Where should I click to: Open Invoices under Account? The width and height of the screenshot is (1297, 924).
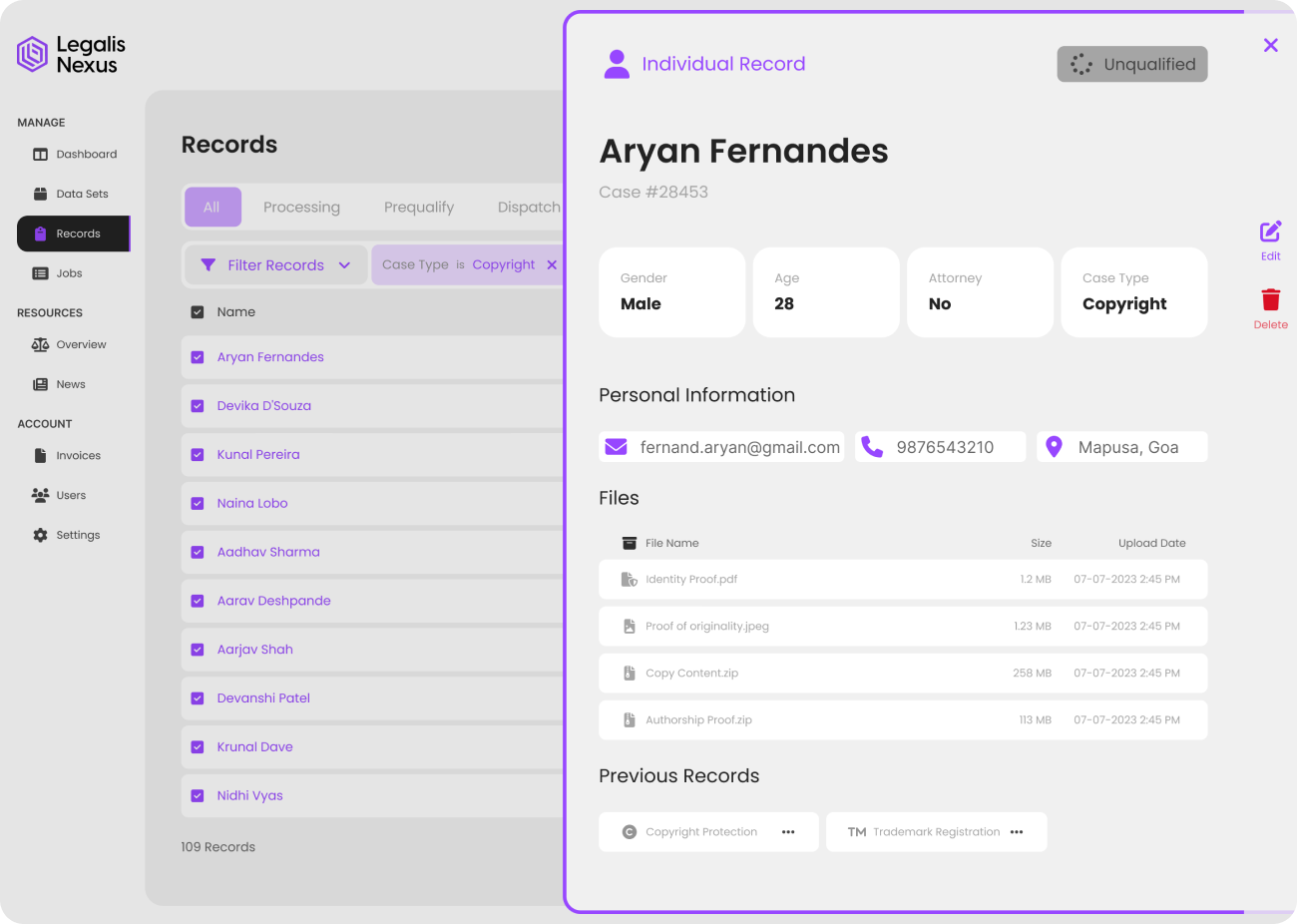coord(66,455)
